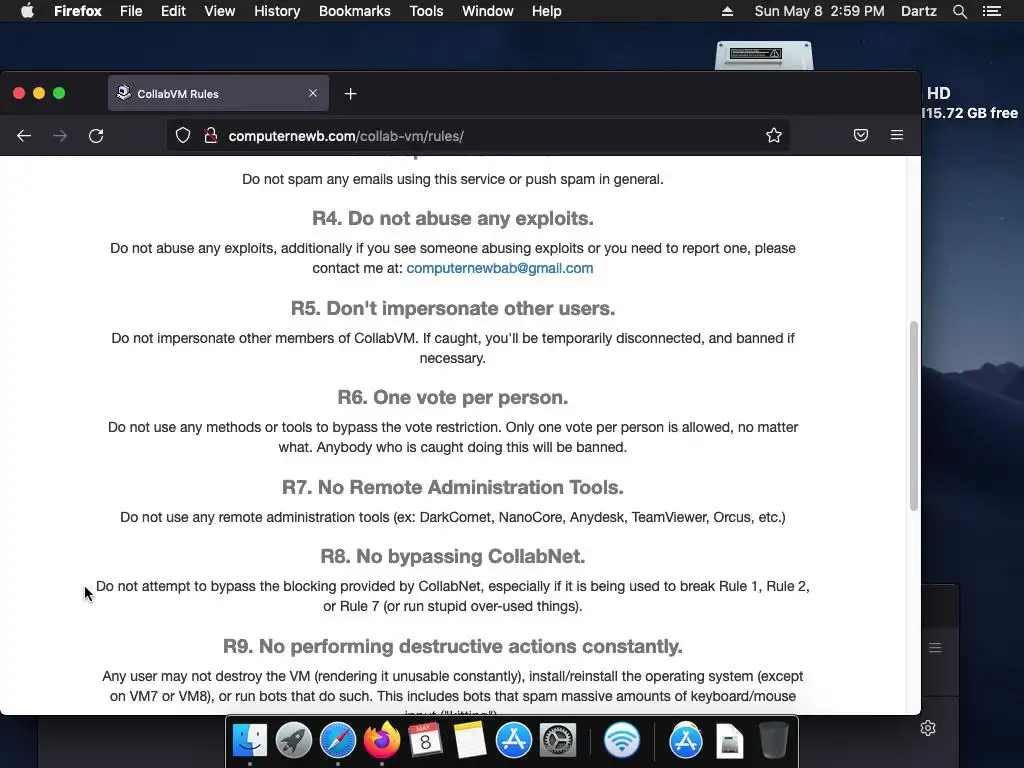Open the Firefox menu in menu bar
The image size is (1024, 768).
[78, 11]
